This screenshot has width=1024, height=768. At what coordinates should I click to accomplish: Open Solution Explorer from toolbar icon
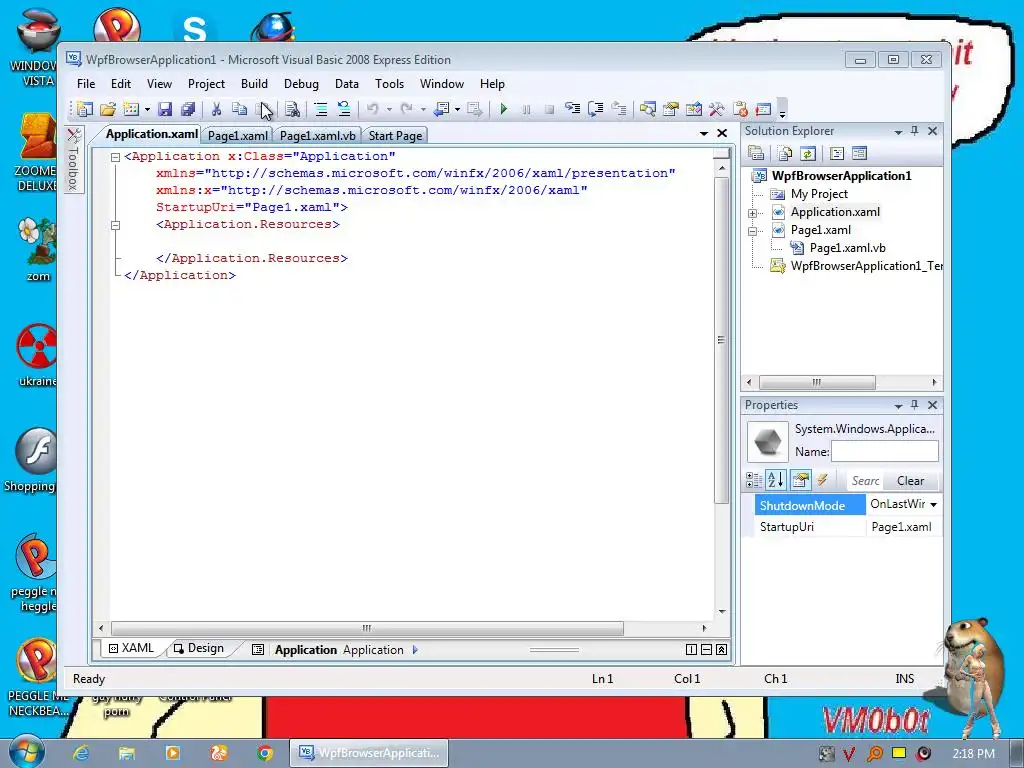pos(647,109)
